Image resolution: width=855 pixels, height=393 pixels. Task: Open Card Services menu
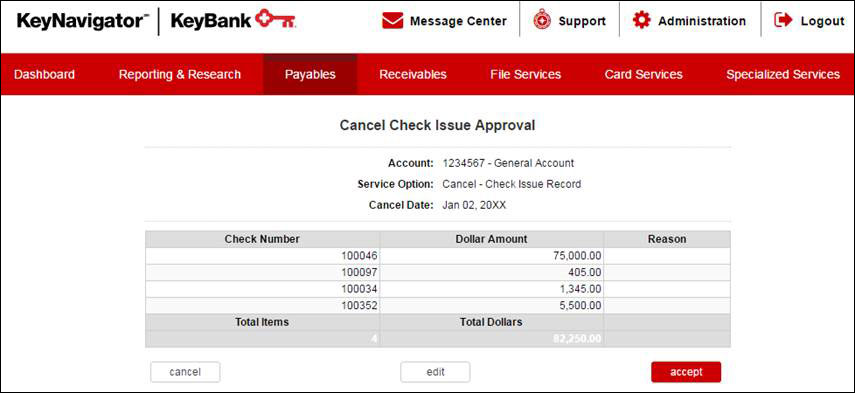(643, 74)
